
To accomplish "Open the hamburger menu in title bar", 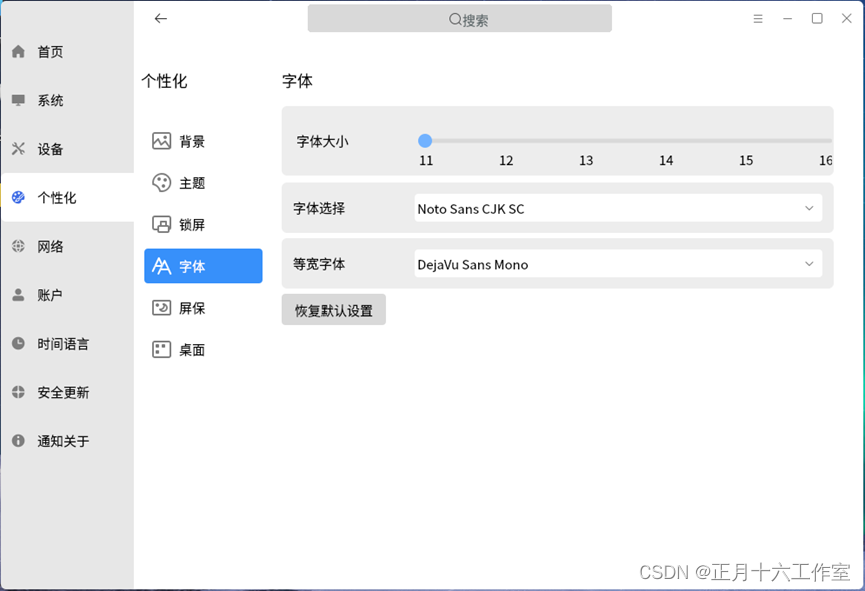I will [x=758, y=19].
